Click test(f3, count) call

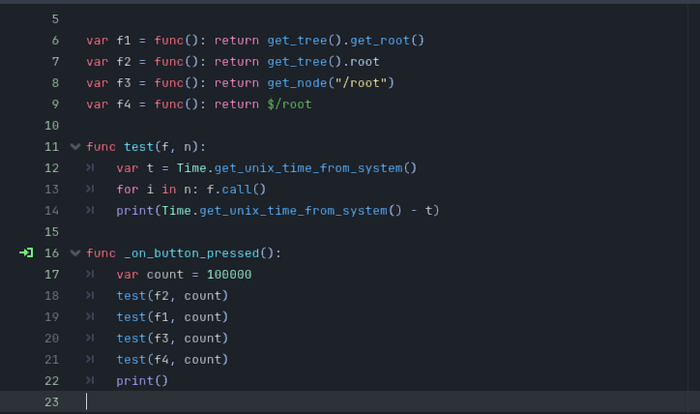172,338
